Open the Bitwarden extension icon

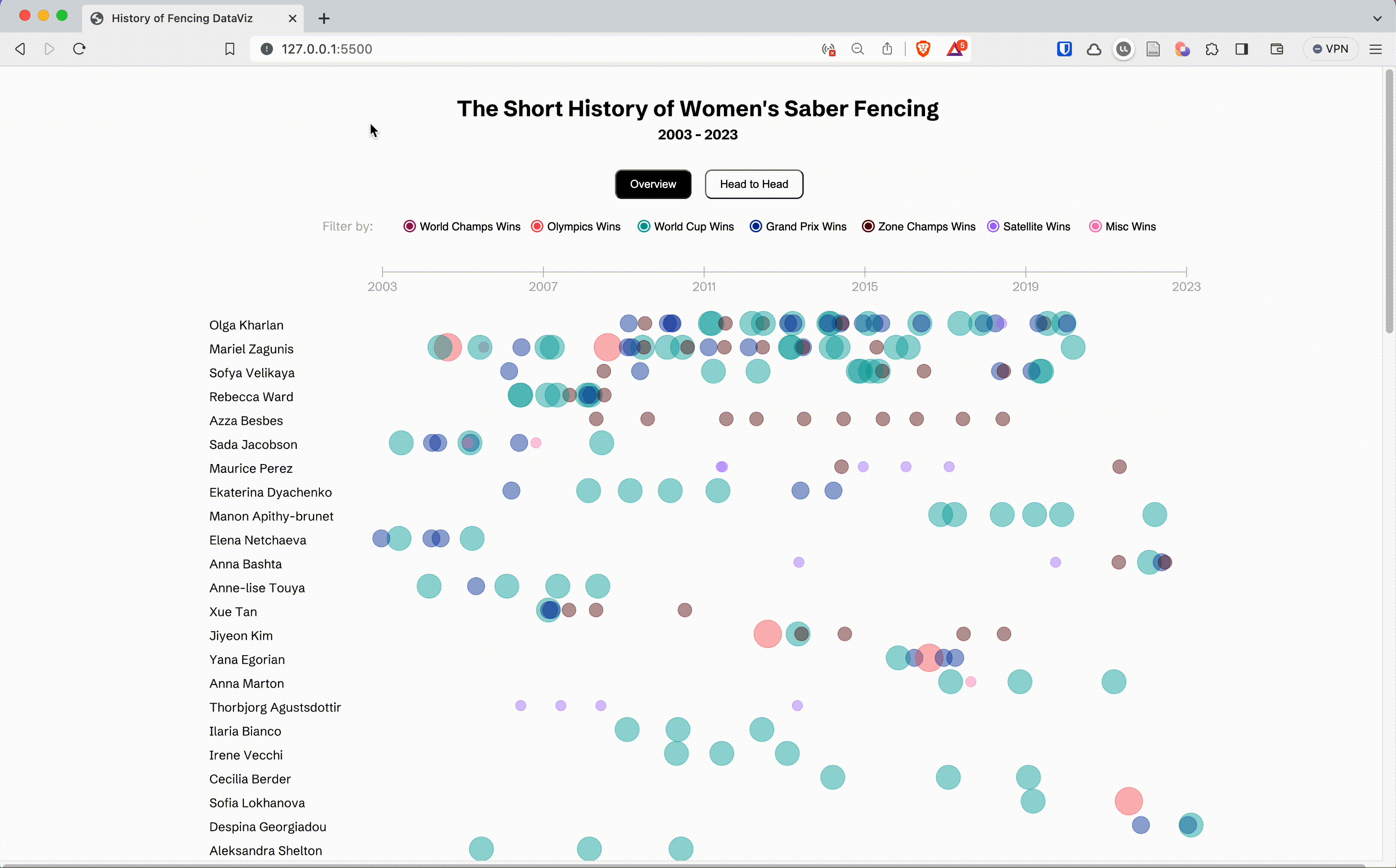1064,49
